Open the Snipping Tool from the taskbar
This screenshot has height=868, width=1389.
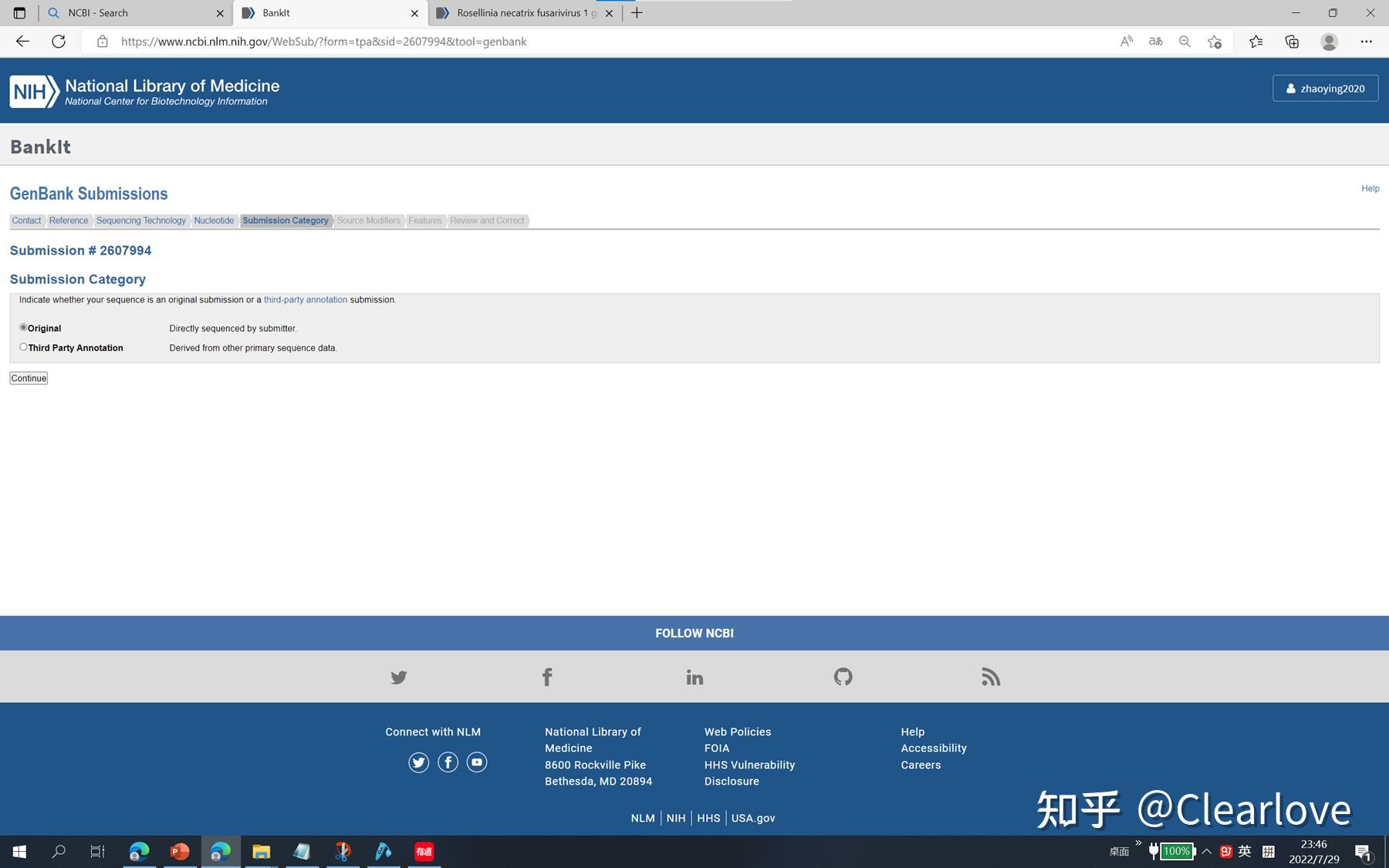pos(343,851)
